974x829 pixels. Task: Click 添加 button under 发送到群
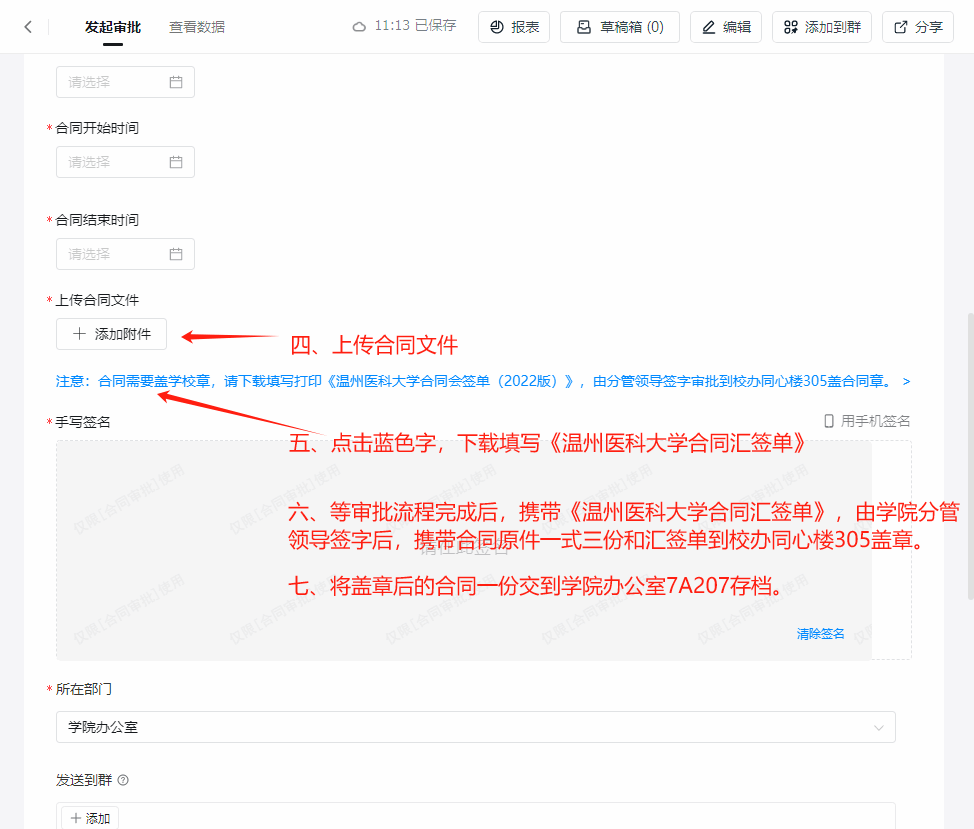[x=90, y=818]
